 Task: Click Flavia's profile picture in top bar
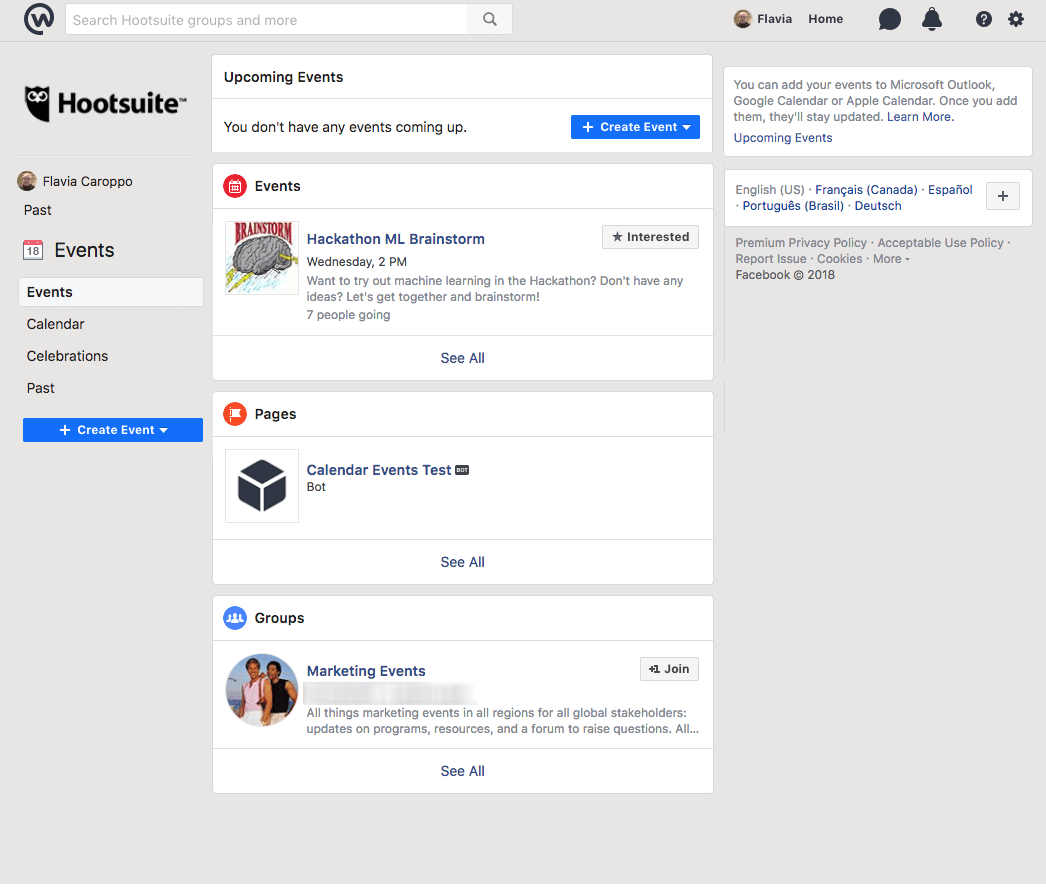[742, 19]
